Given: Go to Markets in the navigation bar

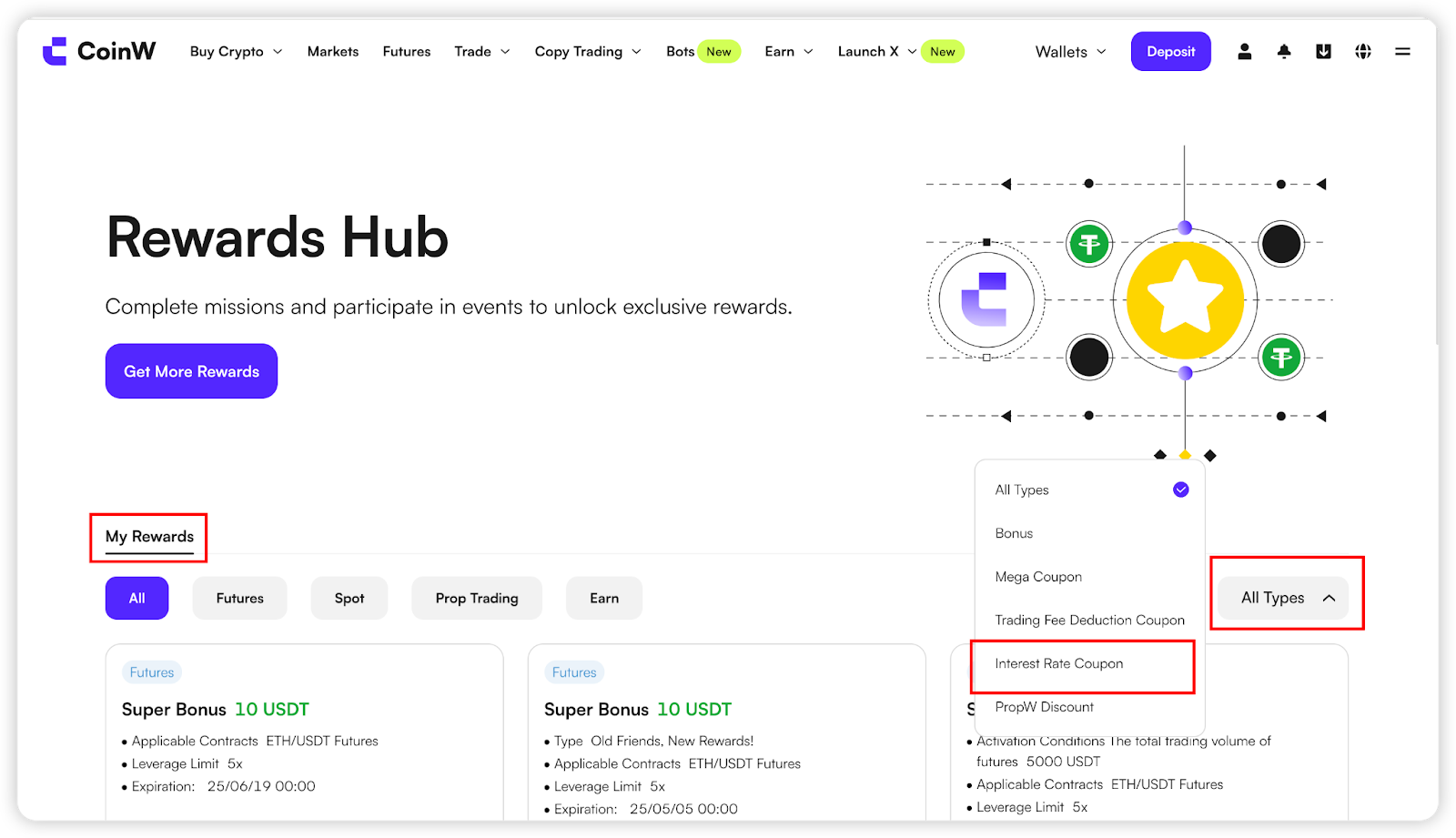Looking at the screenshot, I should (x=333, y=52).
